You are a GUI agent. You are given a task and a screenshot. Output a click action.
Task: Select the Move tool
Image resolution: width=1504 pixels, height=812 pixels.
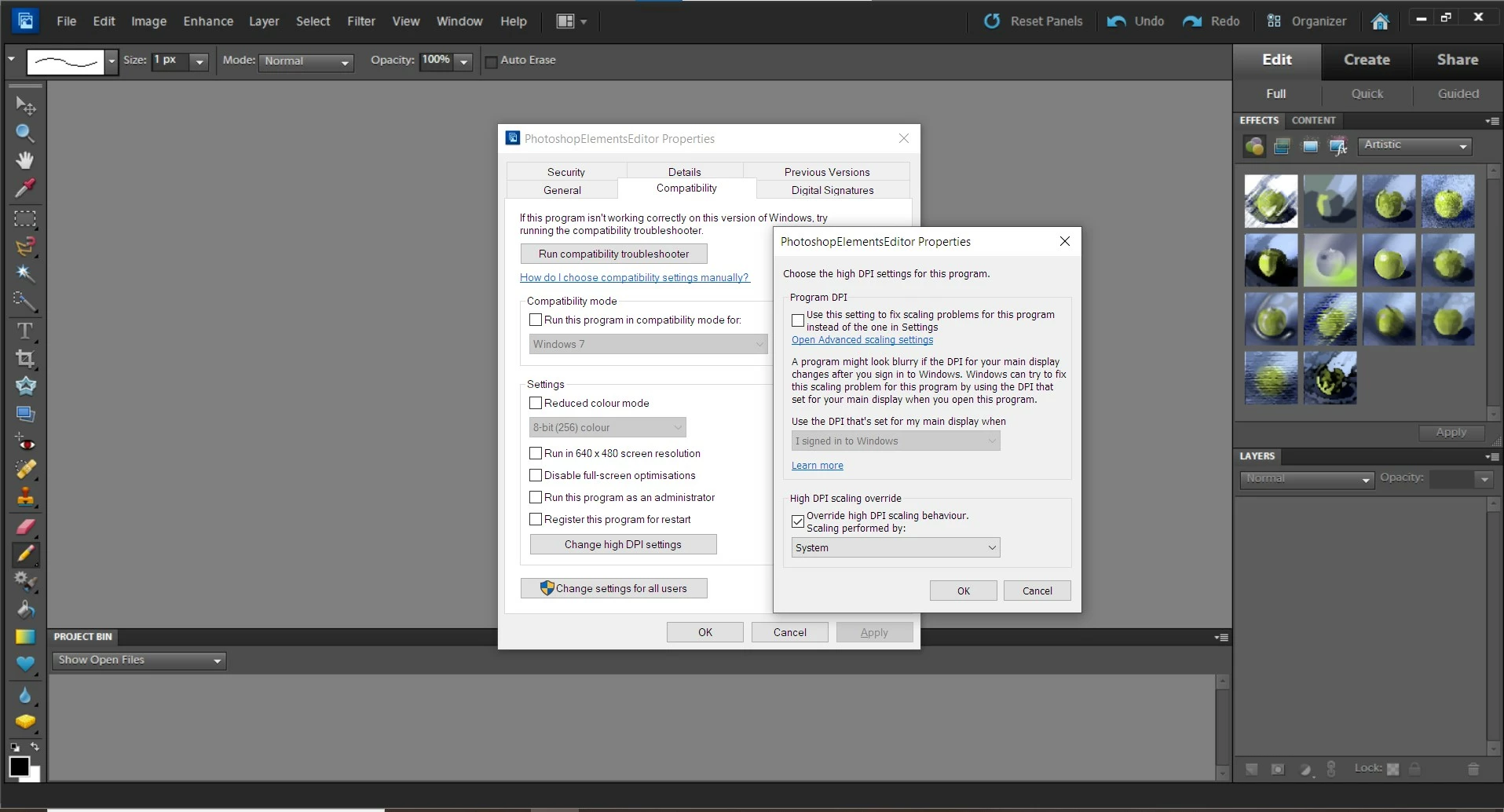click(x=25, y=105)
